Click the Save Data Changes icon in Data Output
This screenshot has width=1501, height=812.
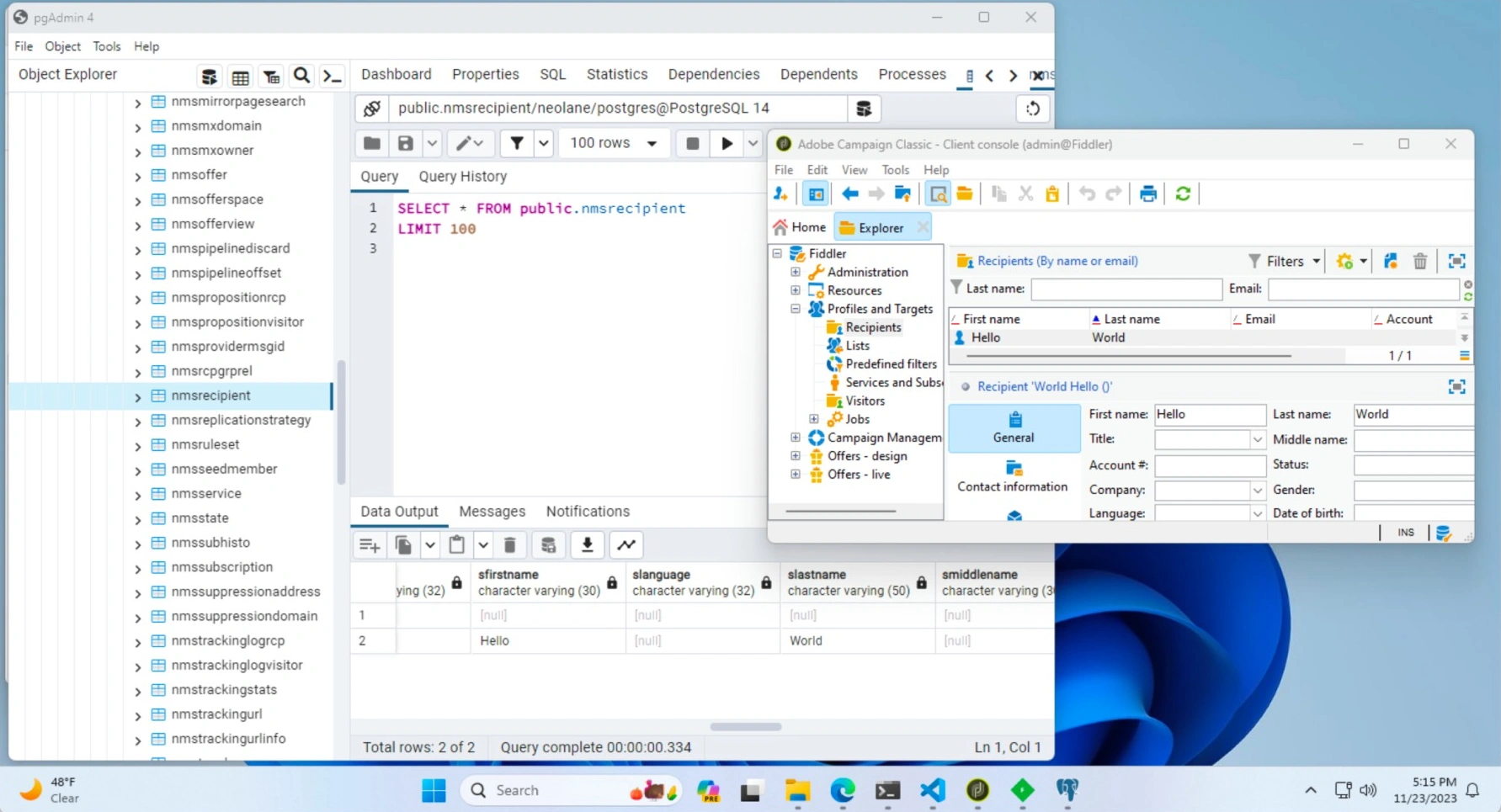548,545
